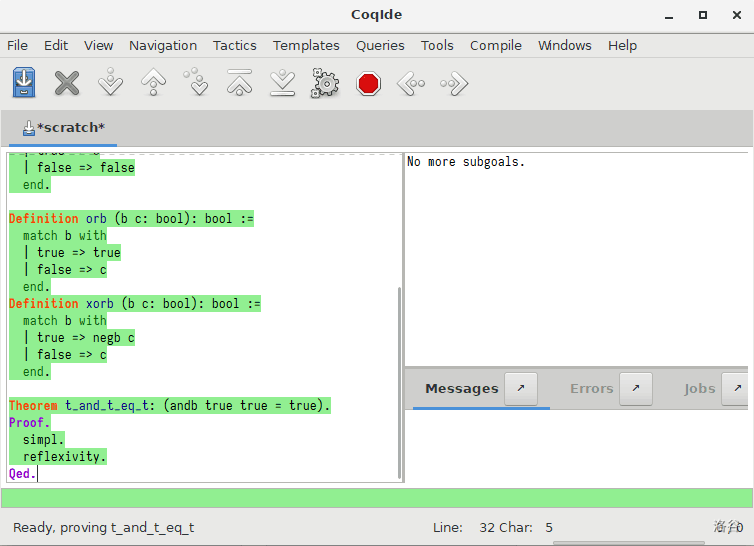
Task: Open the Templates menu
Action: (306, 45)
